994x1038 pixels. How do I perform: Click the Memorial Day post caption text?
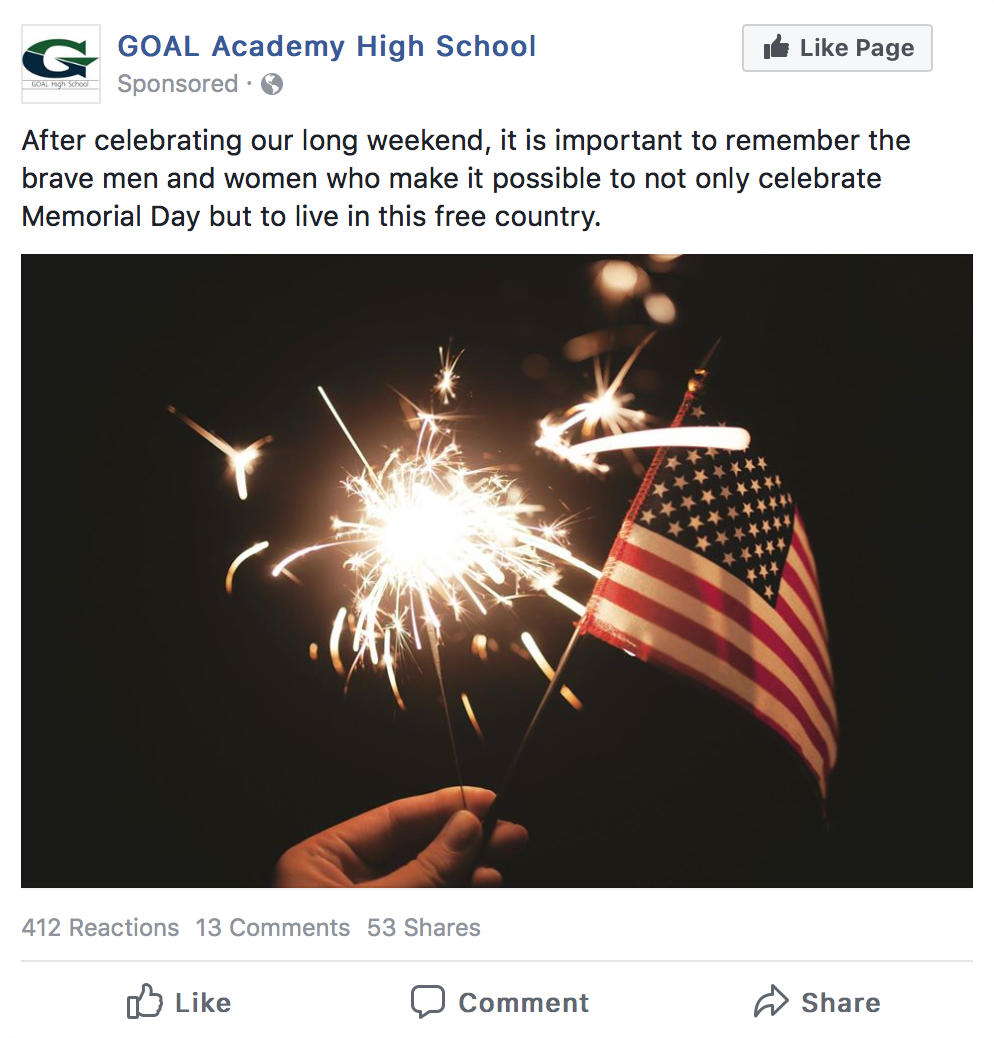pyautogui.click(x=465, y=178)
